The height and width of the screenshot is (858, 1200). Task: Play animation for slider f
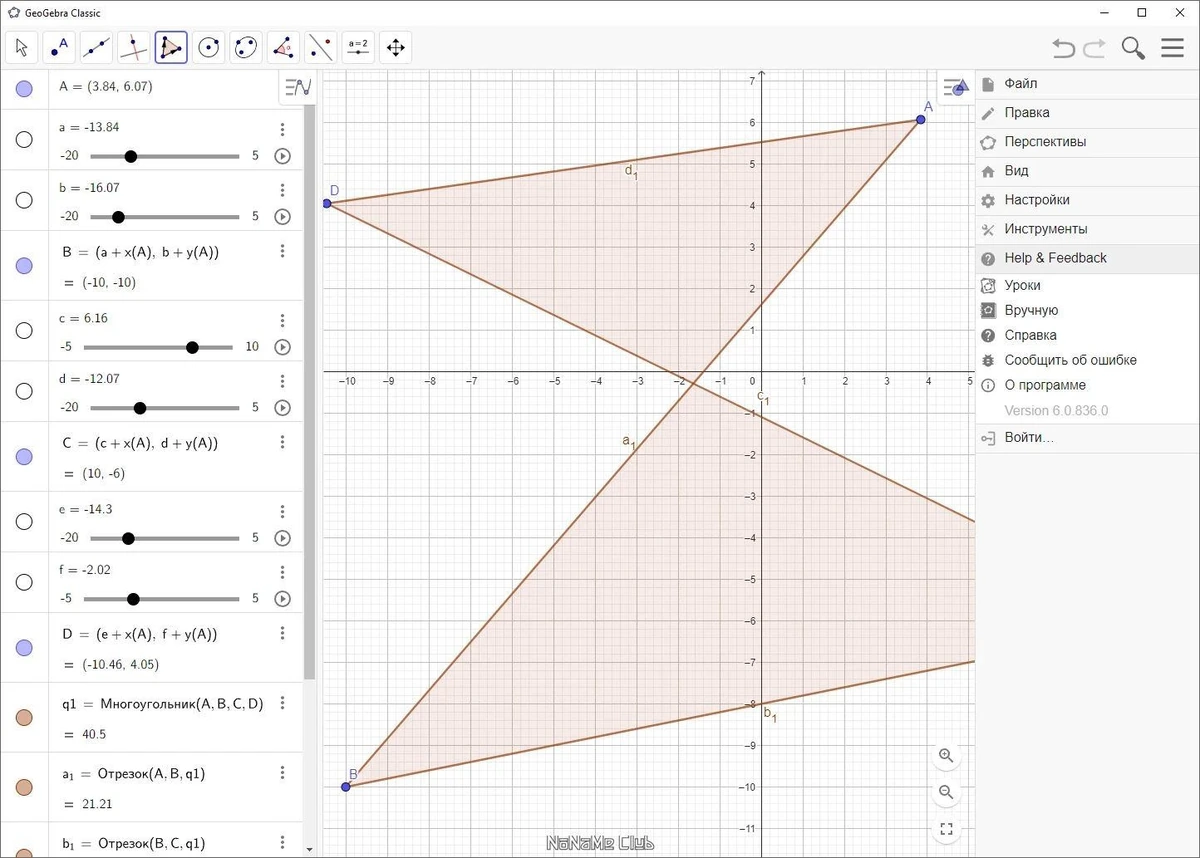point(282,598)
